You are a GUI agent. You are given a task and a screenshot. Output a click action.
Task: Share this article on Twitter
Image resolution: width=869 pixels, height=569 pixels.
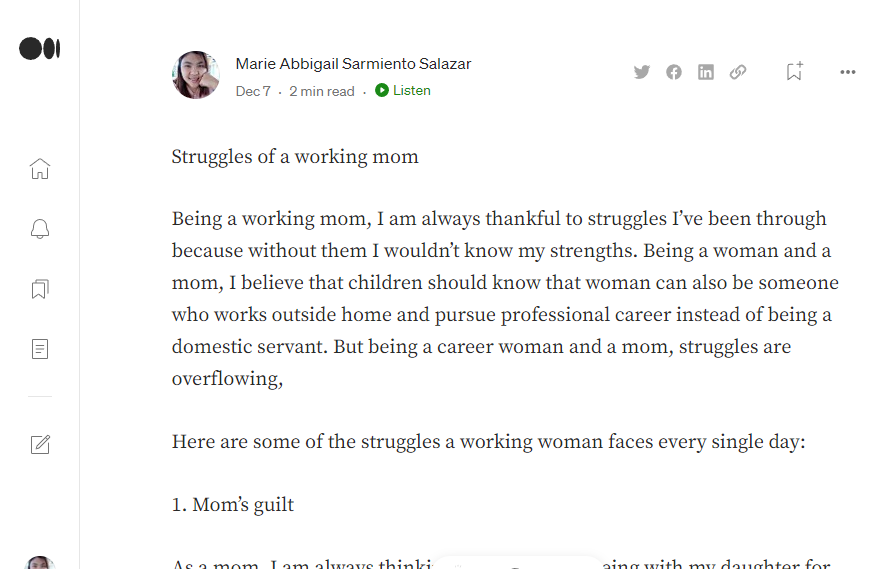tap(642, 72)
